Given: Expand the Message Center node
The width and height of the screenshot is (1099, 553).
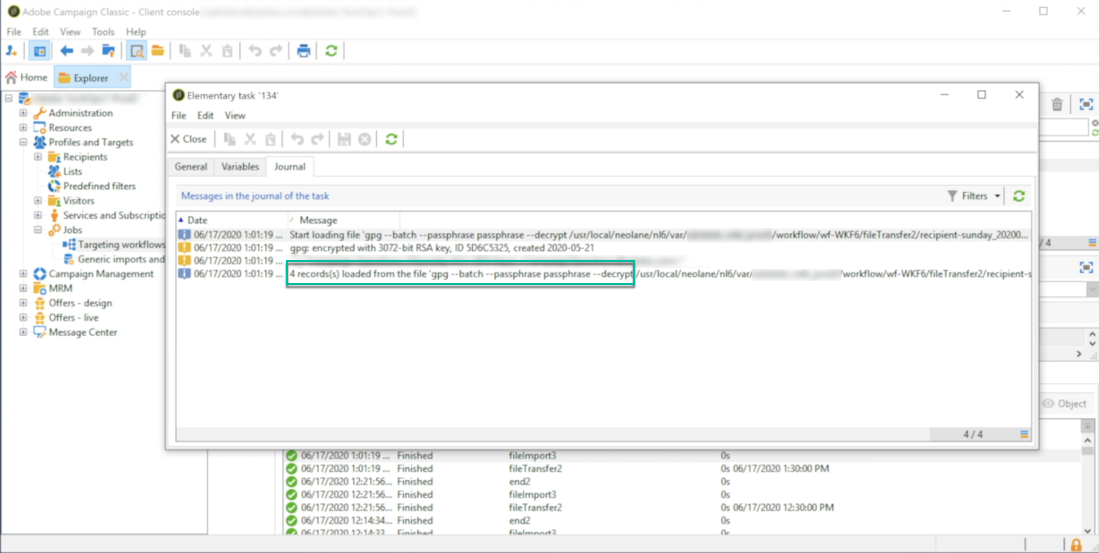Looking at the screenshot, I should coord(23,332).
